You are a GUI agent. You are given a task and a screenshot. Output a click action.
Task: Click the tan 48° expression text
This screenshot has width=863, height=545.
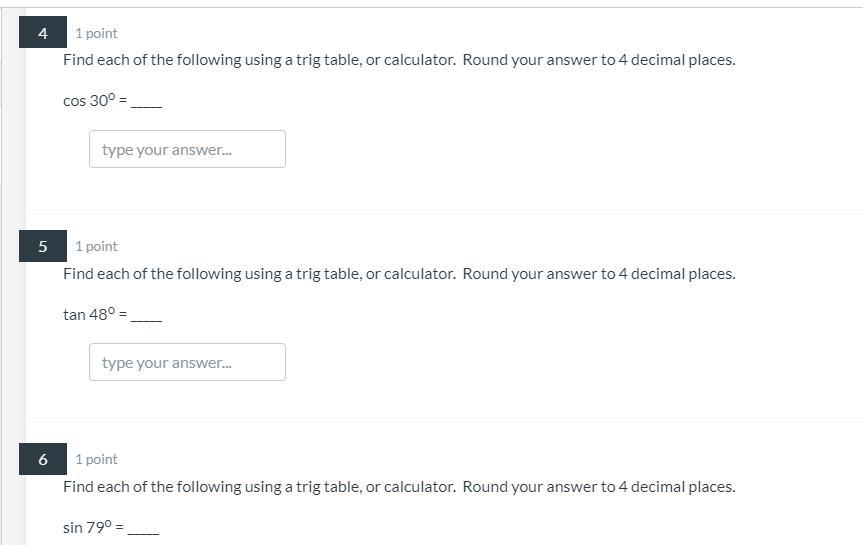pyautogui.click(x=89, y=314)
